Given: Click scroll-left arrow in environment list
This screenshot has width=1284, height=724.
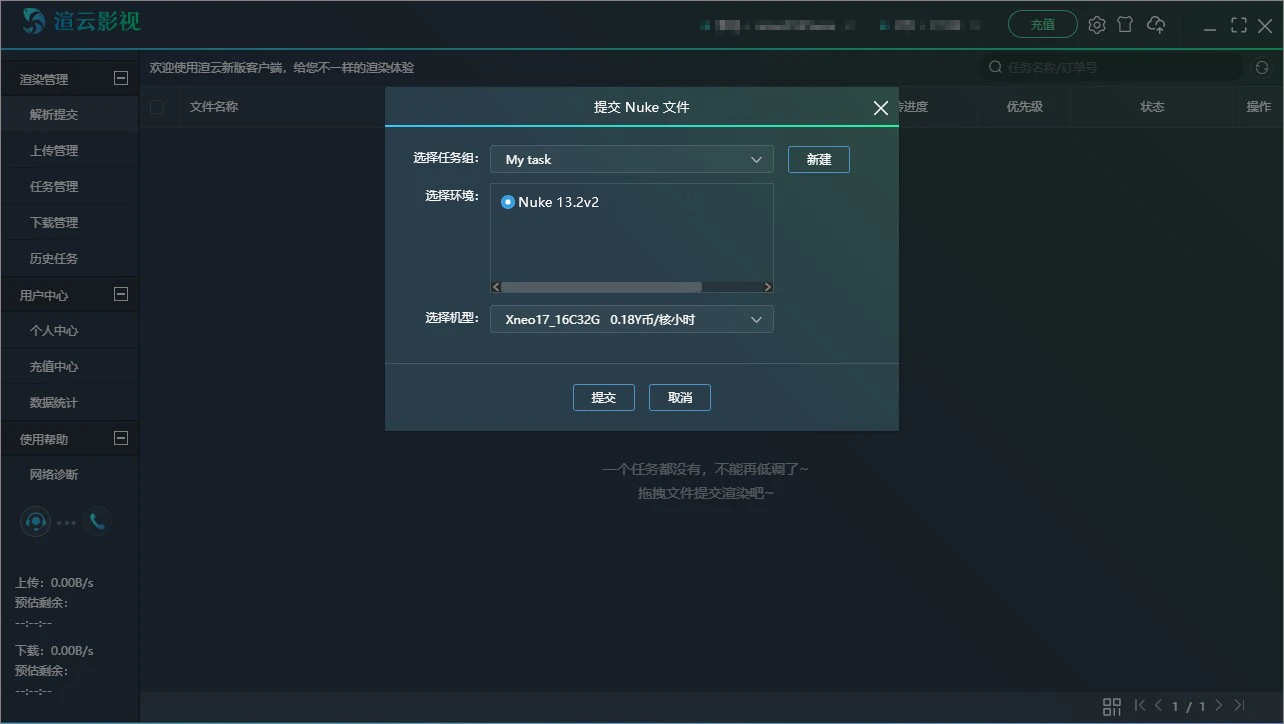Looking at the screenshot, I should pos(496,287).
